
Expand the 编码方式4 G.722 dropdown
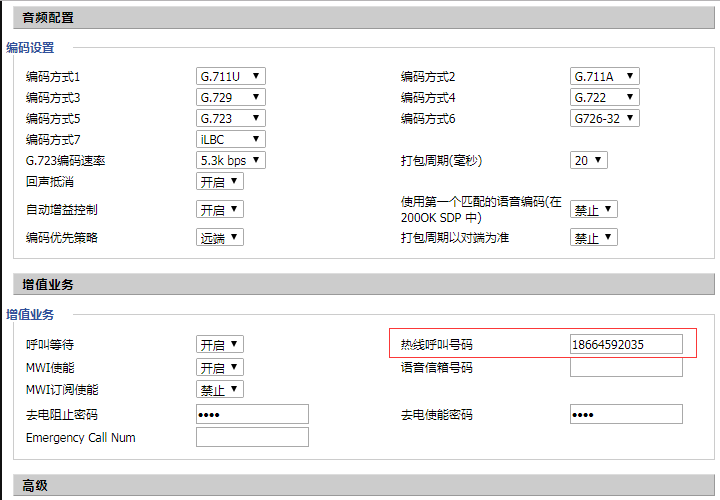pos(604,97)
